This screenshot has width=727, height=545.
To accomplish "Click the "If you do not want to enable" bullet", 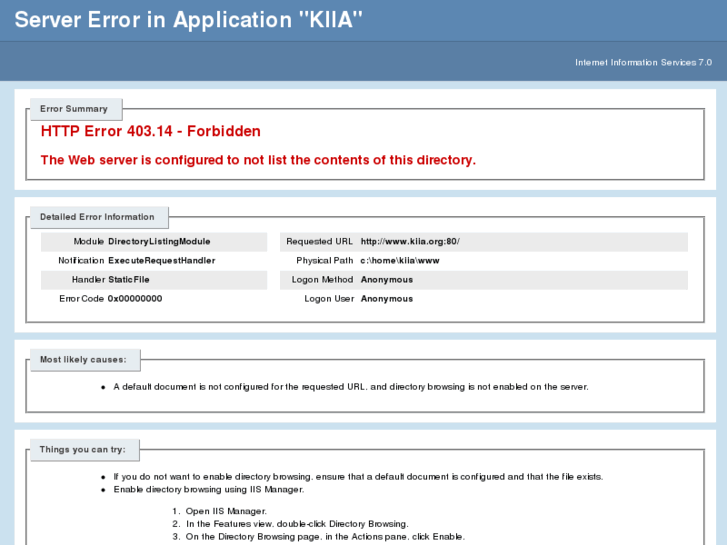I will [x=358, y=477].
